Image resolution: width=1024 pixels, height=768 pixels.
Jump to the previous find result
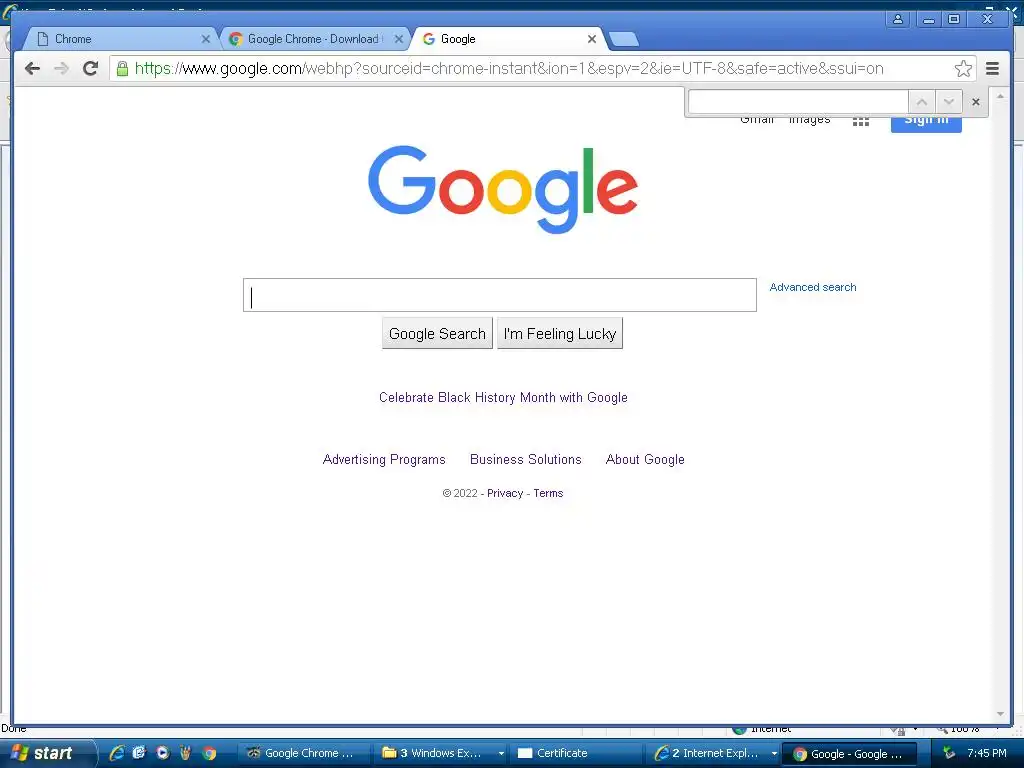point(921,102)
